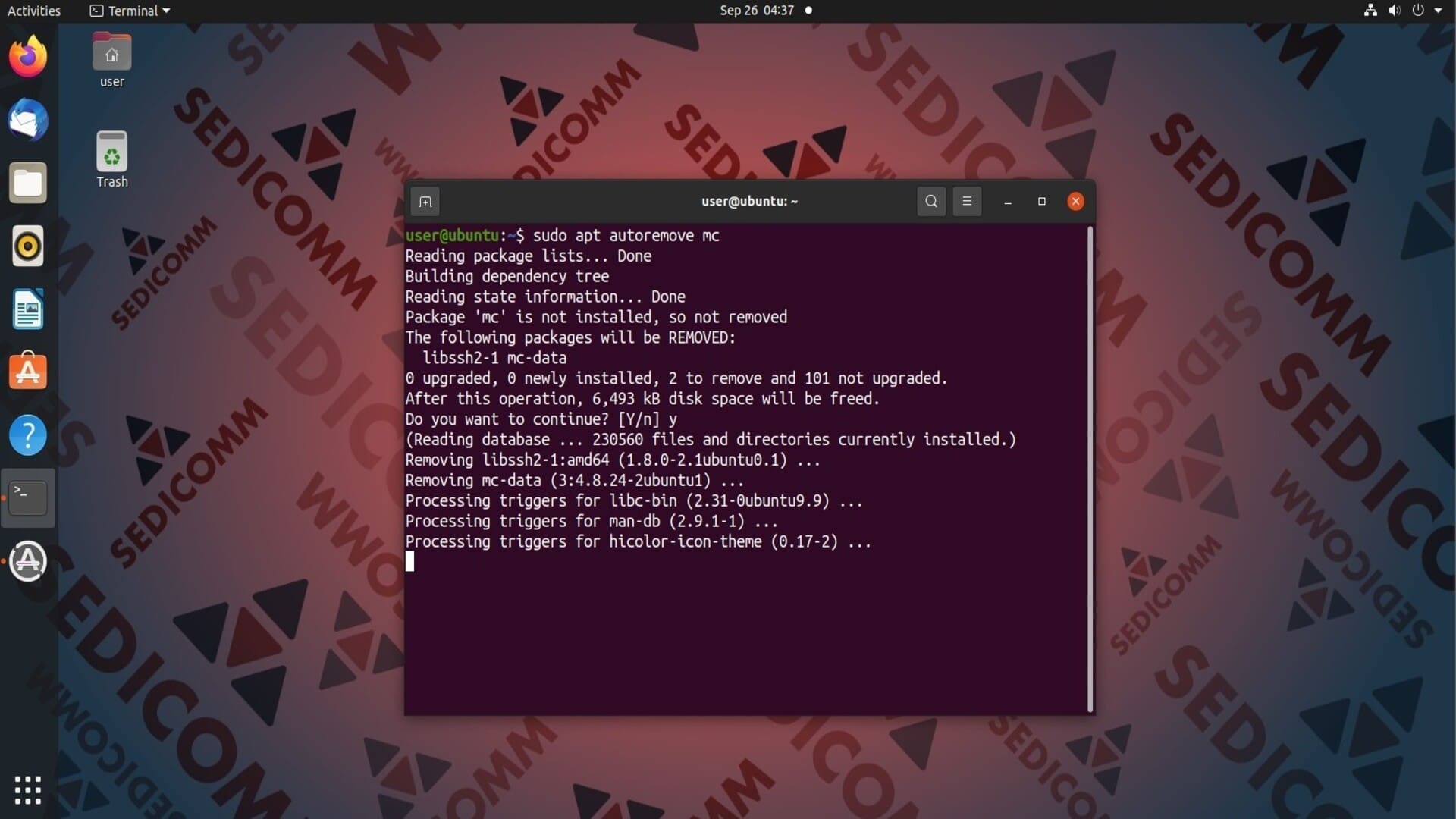Click the line 'Reading state information... Done'

[x=545, y=297]
